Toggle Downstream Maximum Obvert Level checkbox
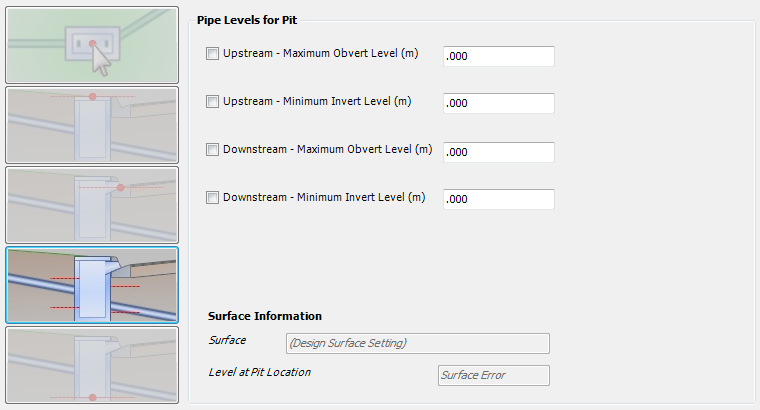The image size is (760, 410). click(212, 149)
